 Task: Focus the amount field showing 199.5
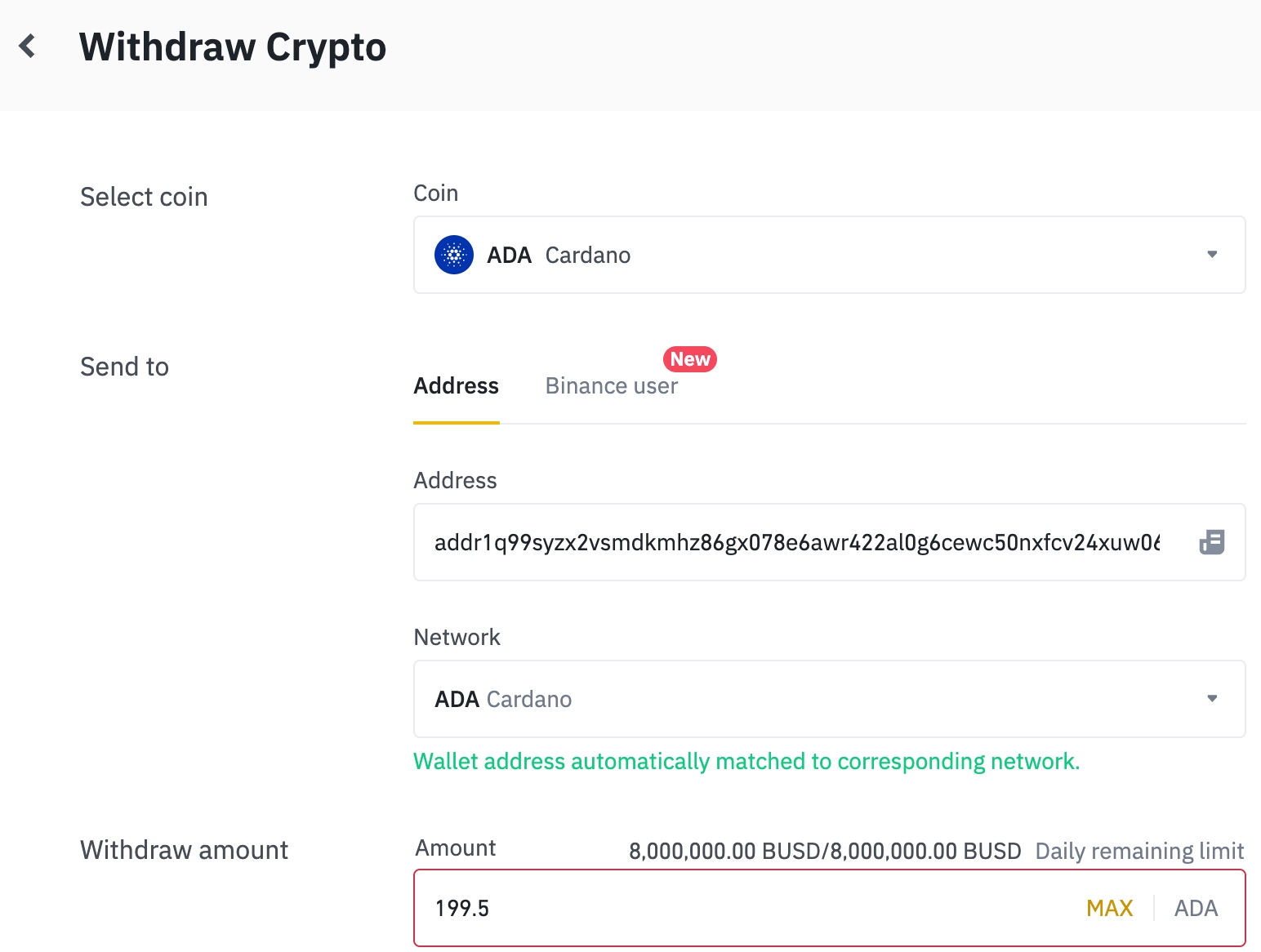pyautogui.click(x=735, y=909)
